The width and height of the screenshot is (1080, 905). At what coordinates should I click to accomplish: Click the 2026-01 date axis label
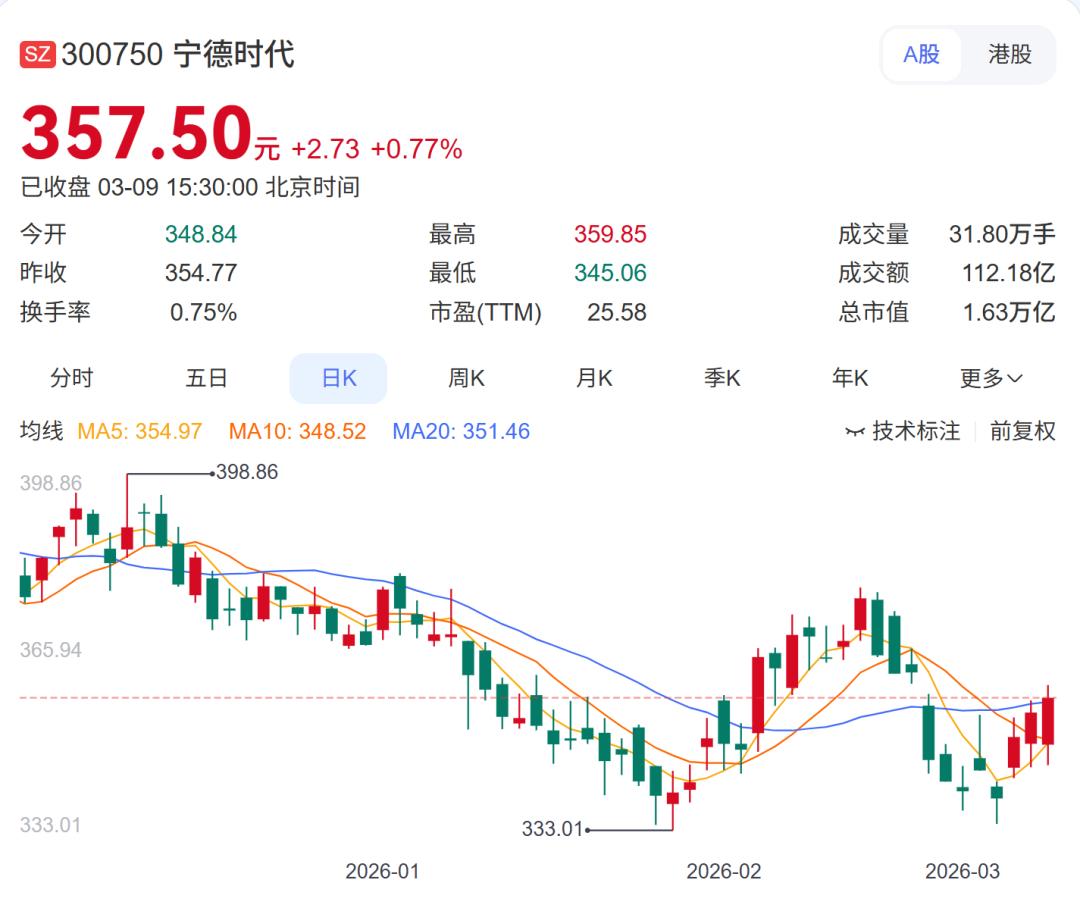pyautogui.click(x=382, y=871)
